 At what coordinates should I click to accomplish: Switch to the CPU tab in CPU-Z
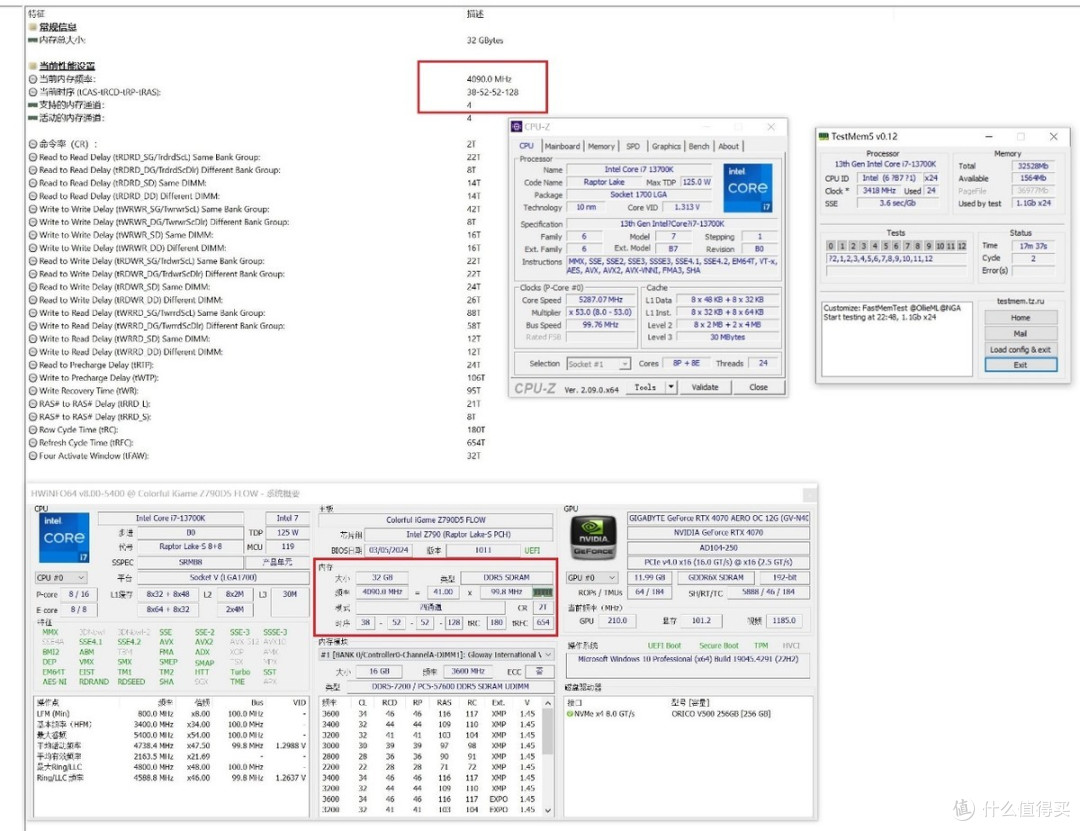(527, 146)
